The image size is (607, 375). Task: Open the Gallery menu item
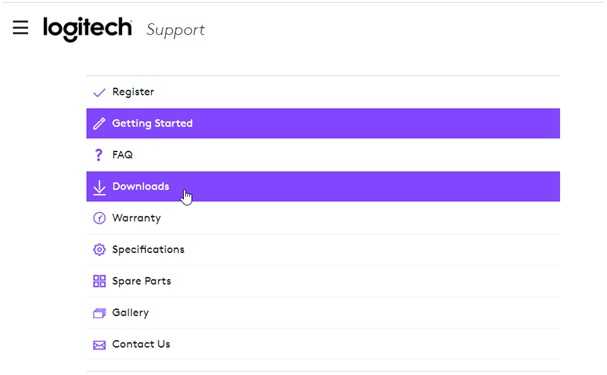tap(323, 313)
